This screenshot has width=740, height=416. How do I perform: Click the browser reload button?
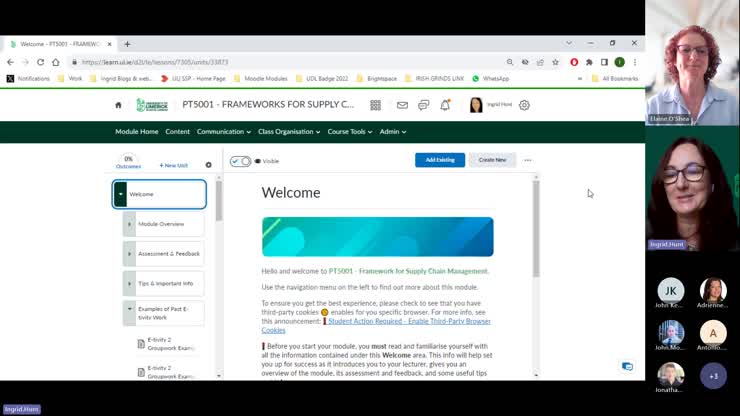(x=40, y=62)
